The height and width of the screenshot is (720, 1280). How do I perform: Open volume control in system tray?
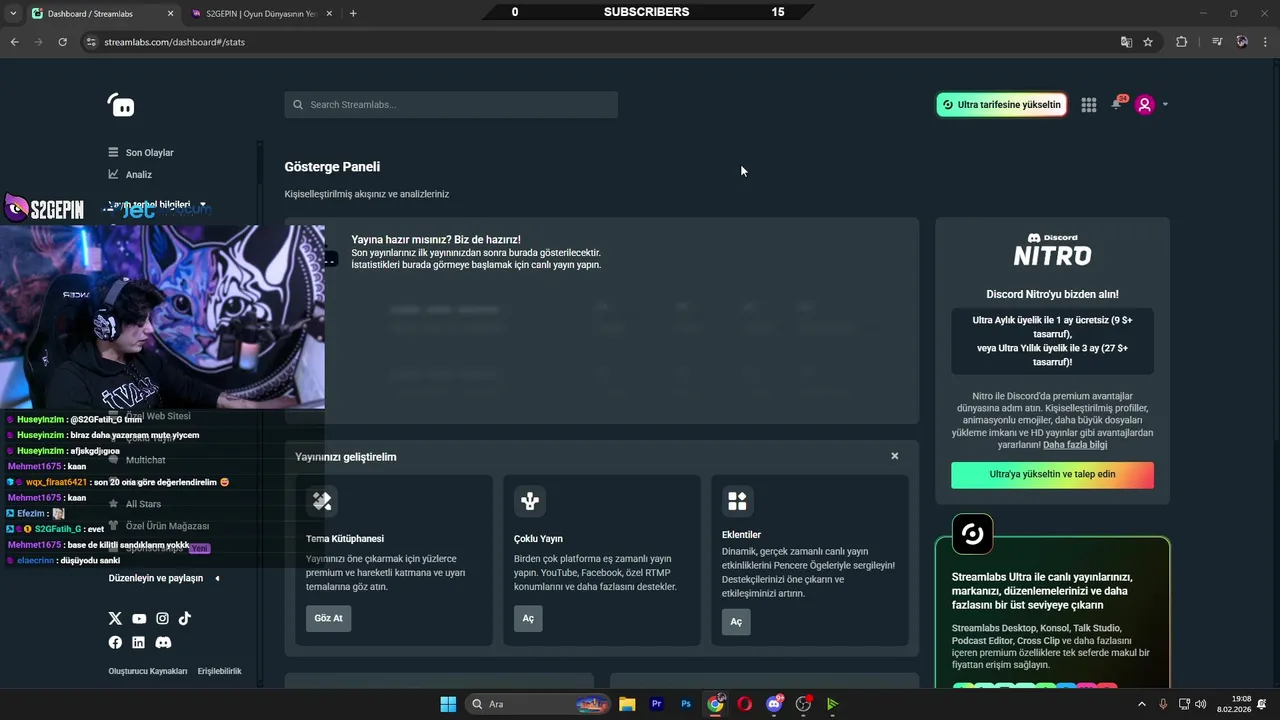[x=1200, y=704]
